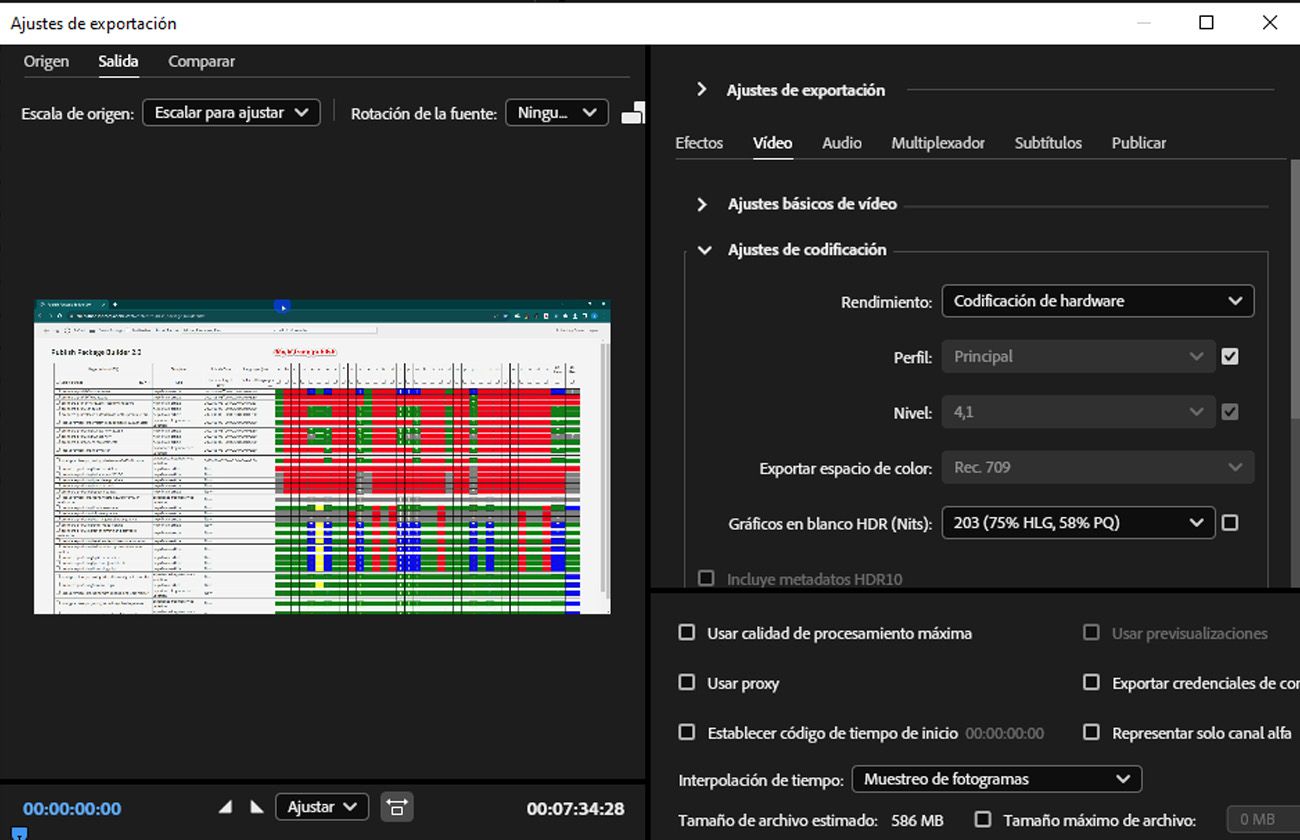Open the Interpolación de tiempo dropdown
The image size is (1300, 840).
coord(996,778)
